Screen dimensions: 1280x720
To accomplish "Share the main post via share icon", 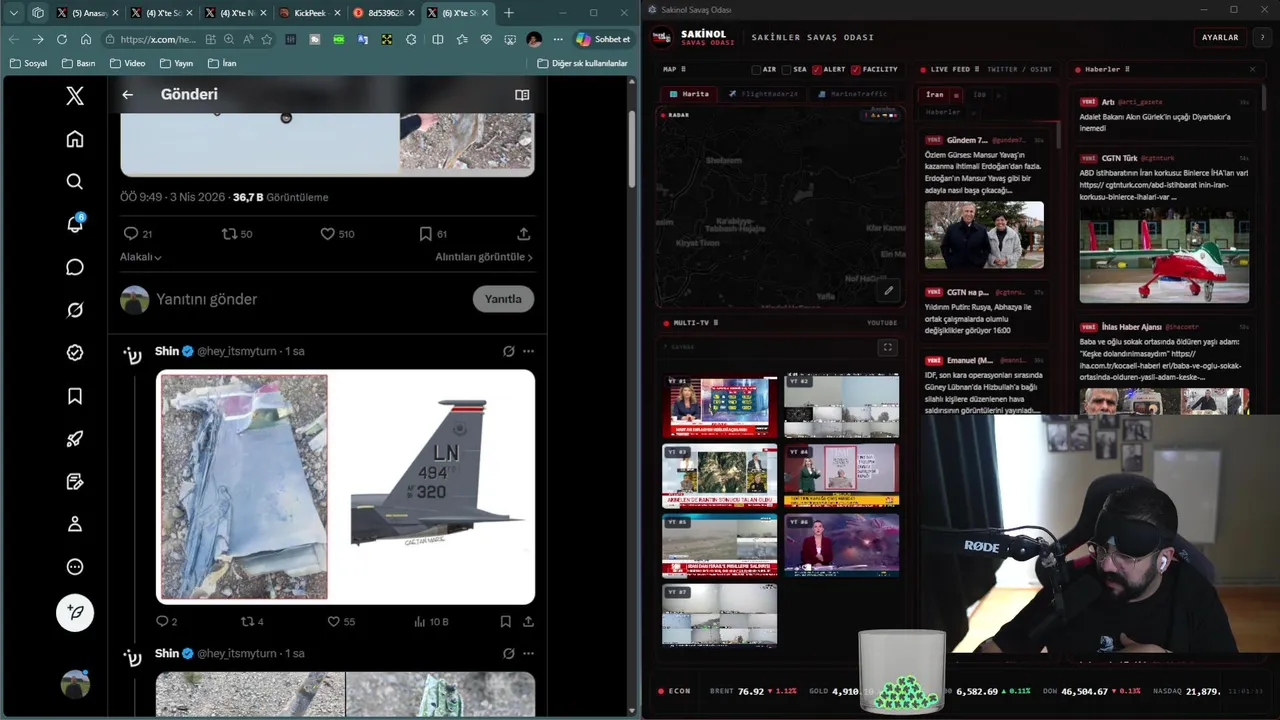I will pyautogui.click(x=523, y=234).
